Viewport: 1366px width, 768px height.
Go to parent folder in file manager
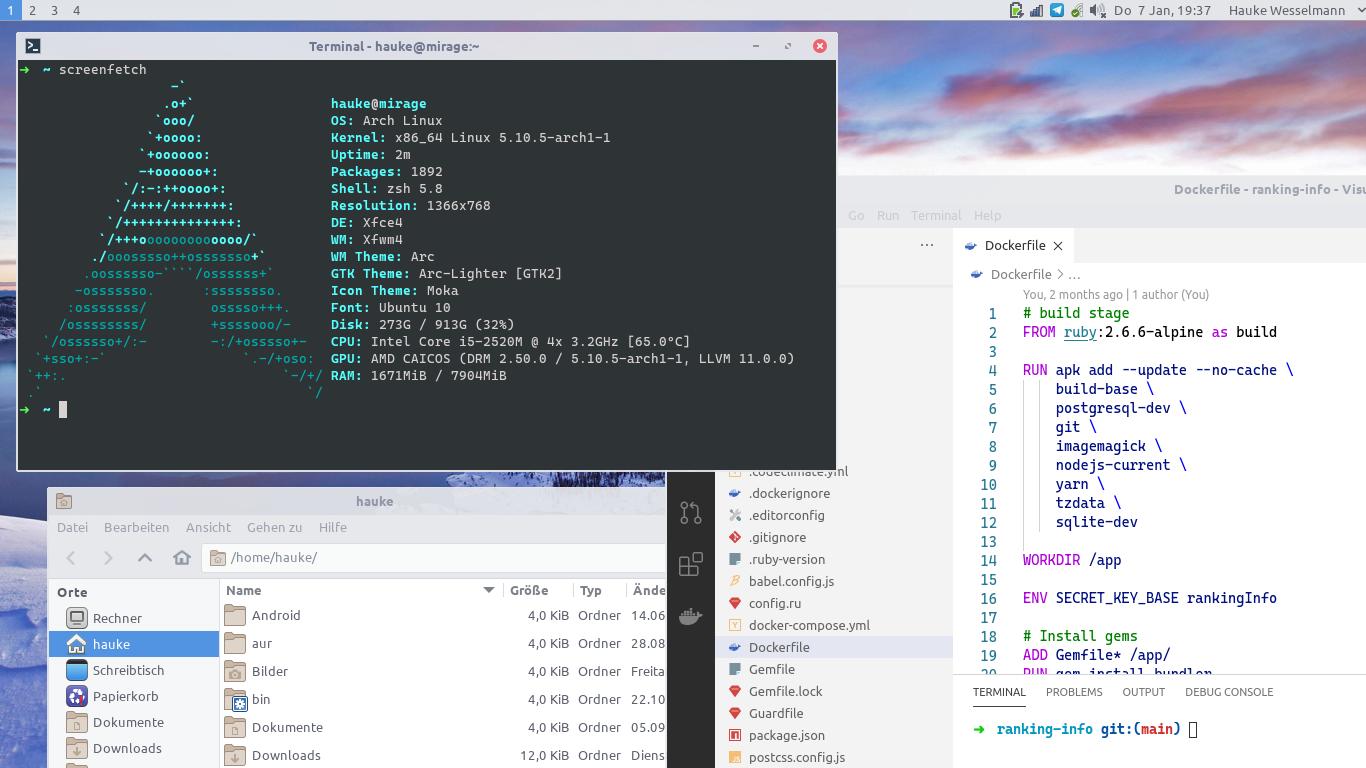145,557
